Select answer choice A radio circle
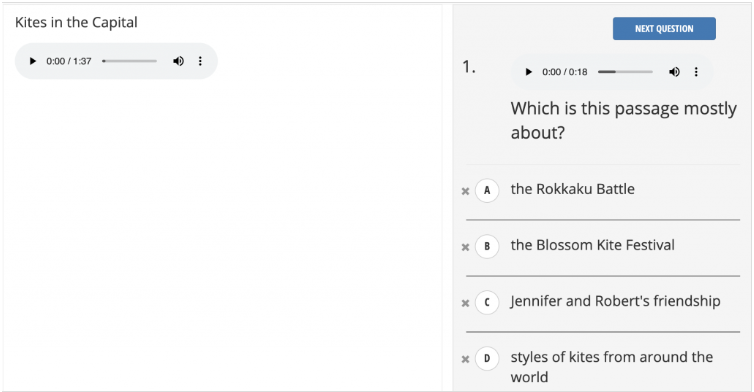 pyautogui.click(x=487, y=190)
